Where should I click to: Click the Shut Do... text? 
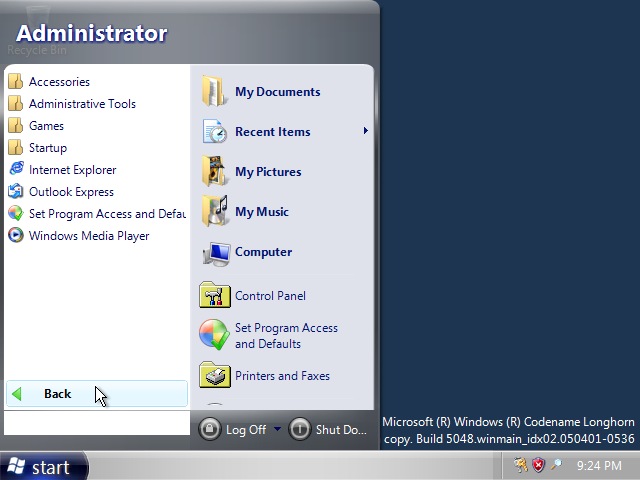click(341, 429)
